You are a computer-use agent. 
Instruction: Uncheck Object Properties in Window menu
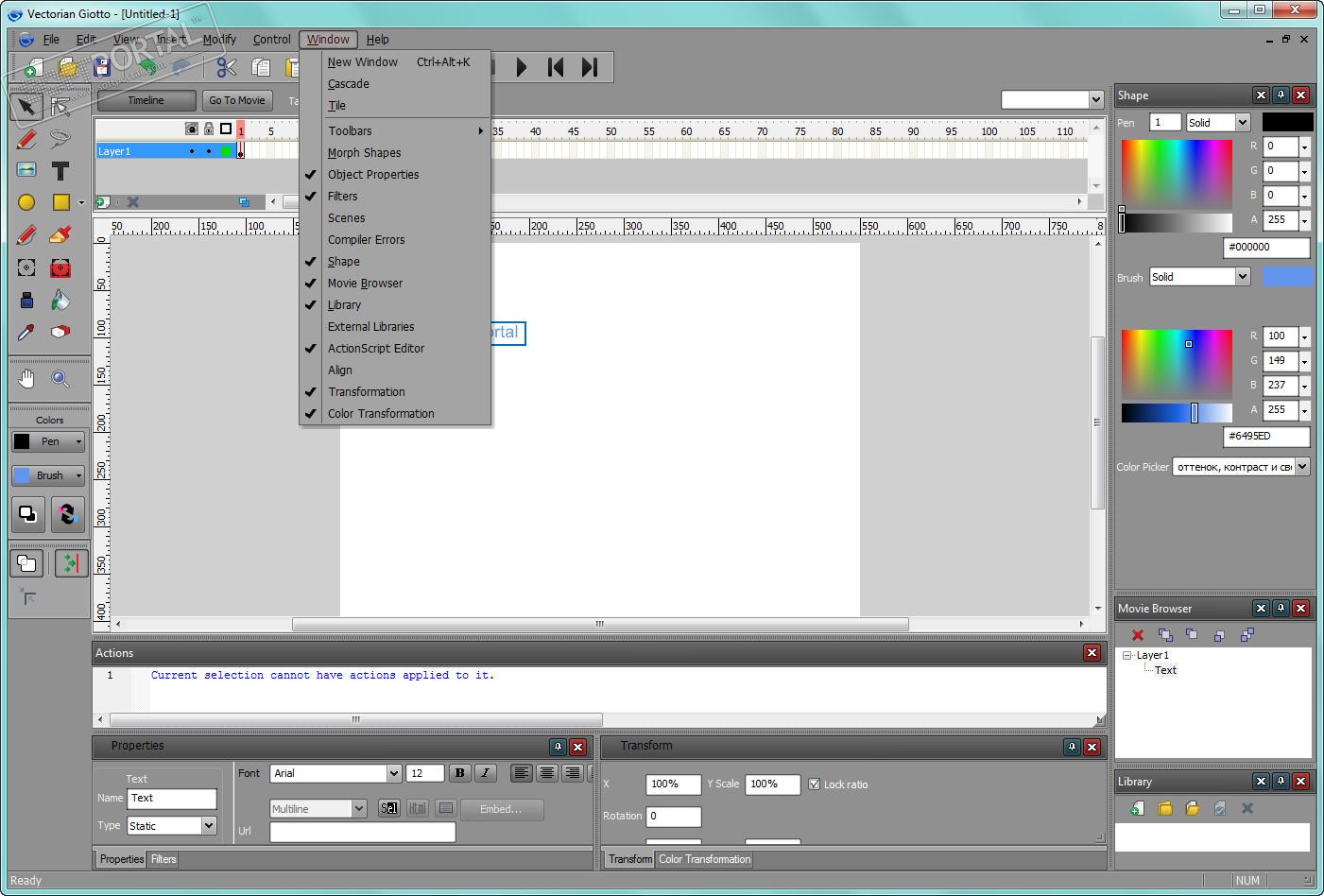click(395, 175)
